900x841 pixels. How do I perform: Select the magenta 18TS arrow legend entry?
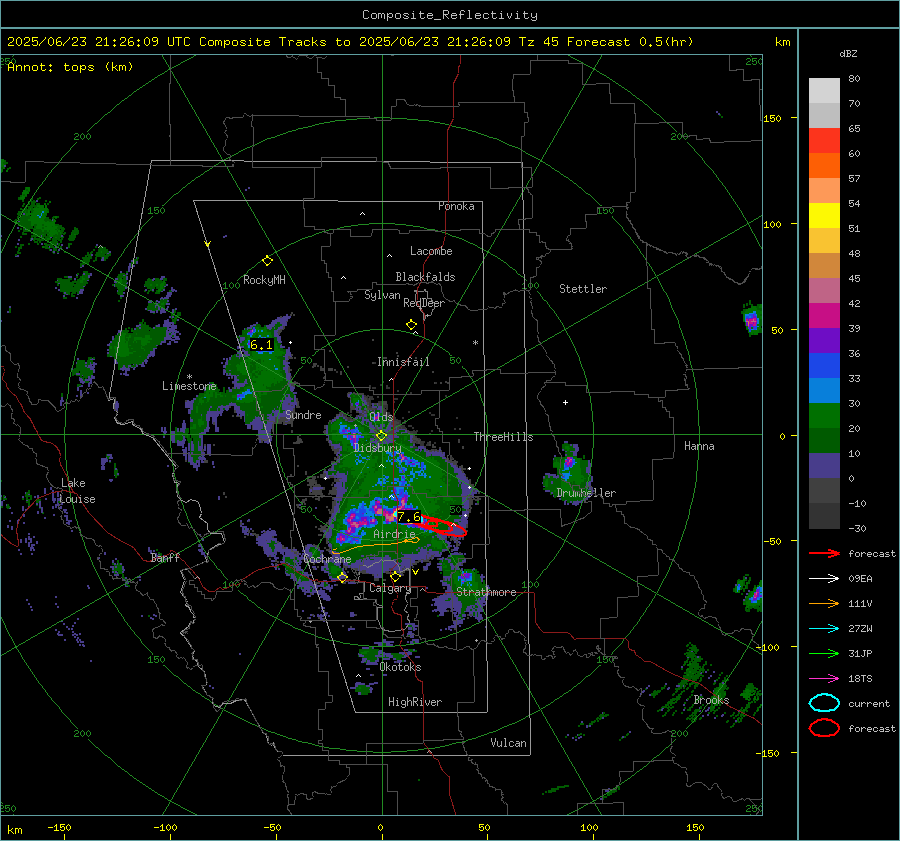pos(824,679)
